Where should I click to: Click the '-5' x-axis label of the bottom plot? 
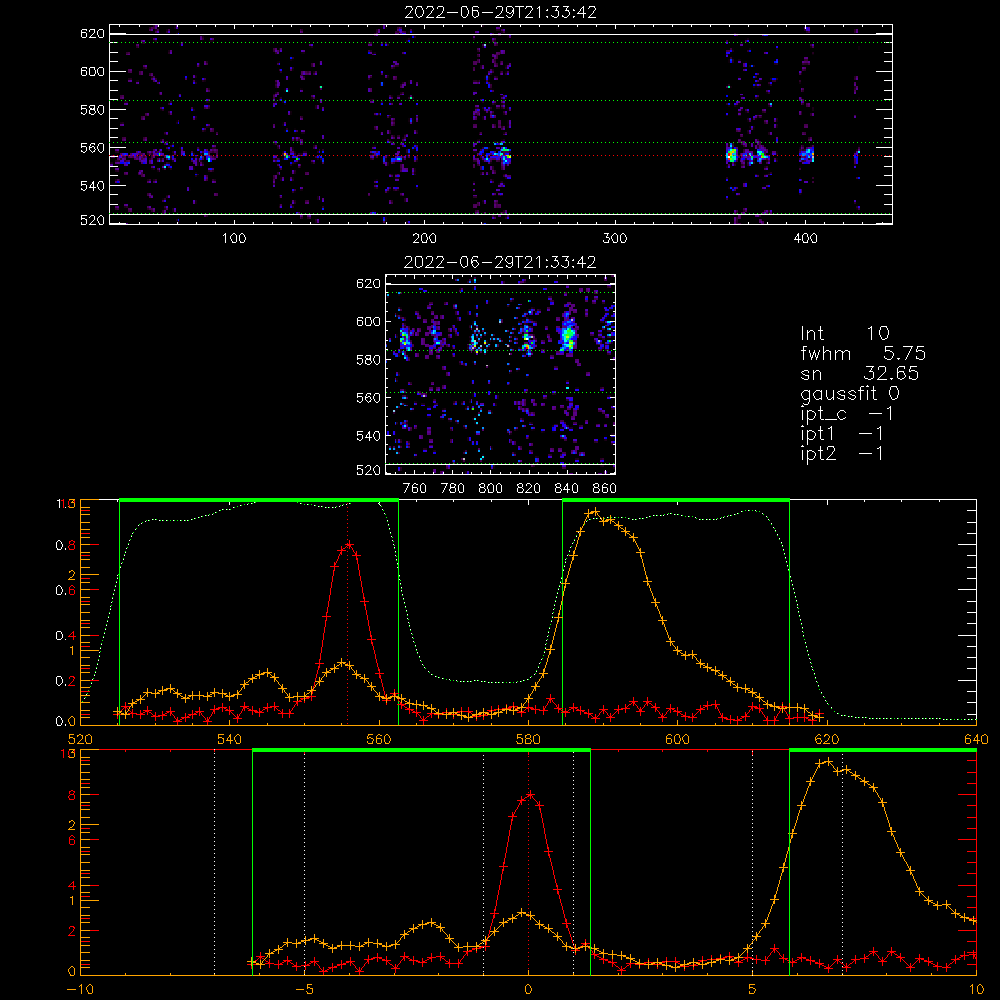pos(304,989)
